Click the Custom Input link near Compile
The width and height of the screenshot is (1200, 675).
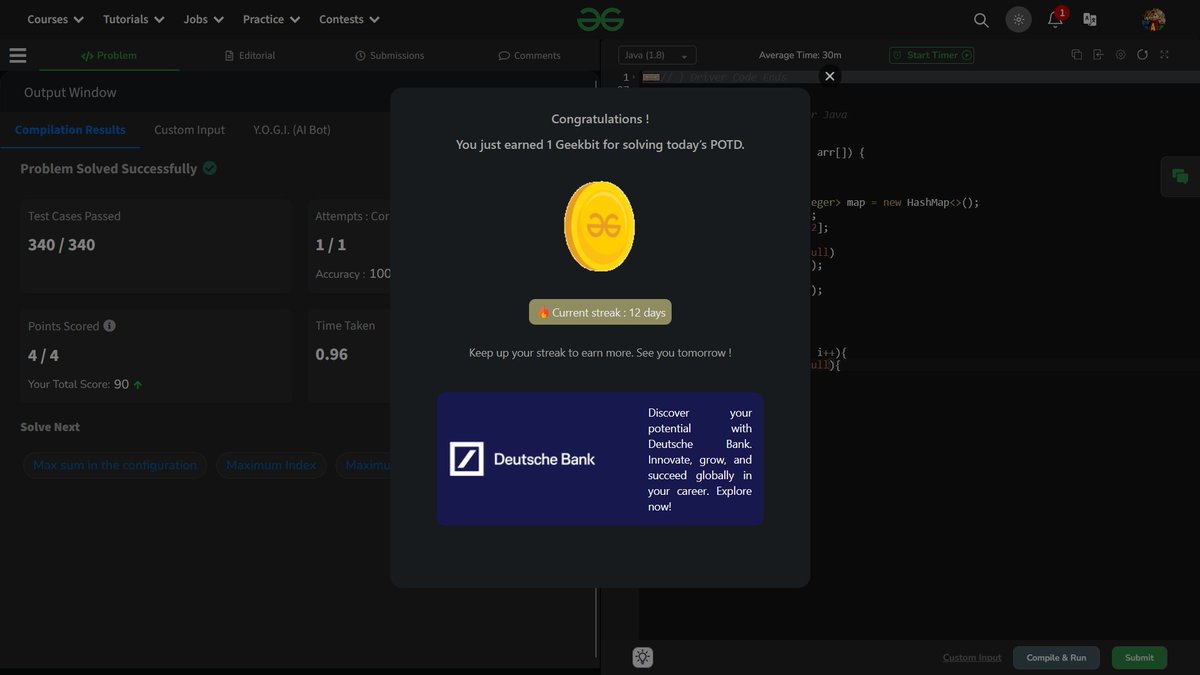(972, 657)
